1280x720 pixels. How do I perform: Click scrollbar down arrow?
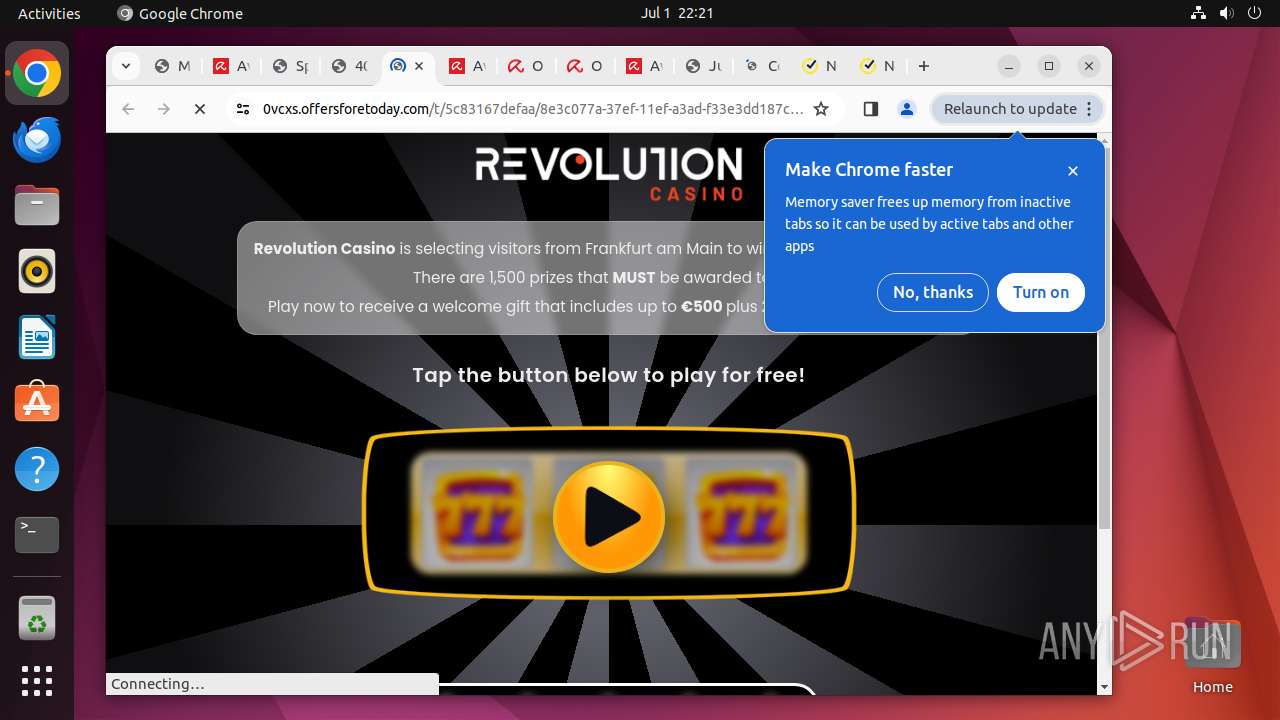[x=1104, y=687]
